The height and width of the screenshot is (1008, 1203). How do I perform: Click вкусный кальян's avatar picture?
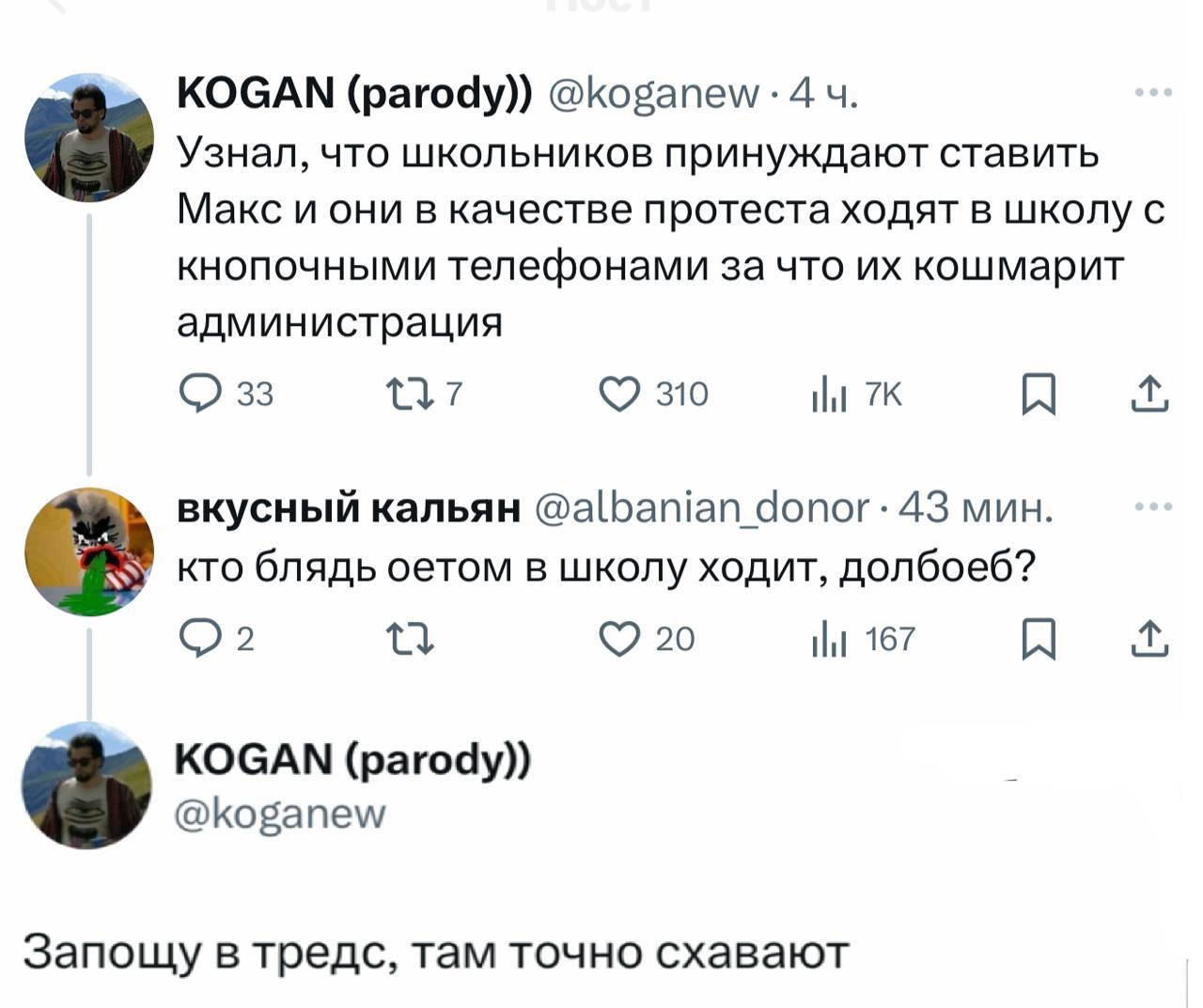[89, 552]
